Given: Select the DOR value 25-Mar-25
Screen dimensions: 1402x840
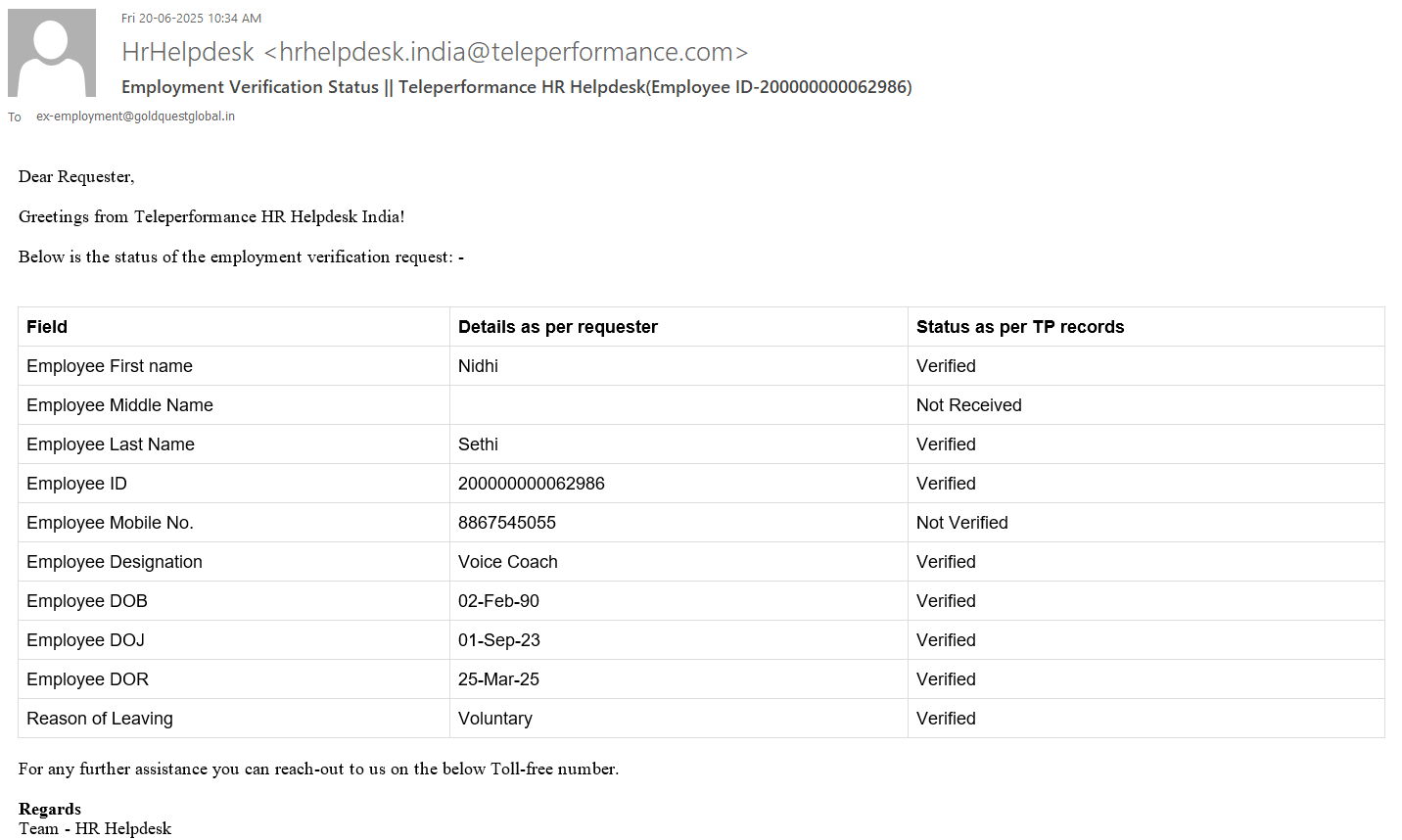Looking at the screenshot, I should coord(498,679).
